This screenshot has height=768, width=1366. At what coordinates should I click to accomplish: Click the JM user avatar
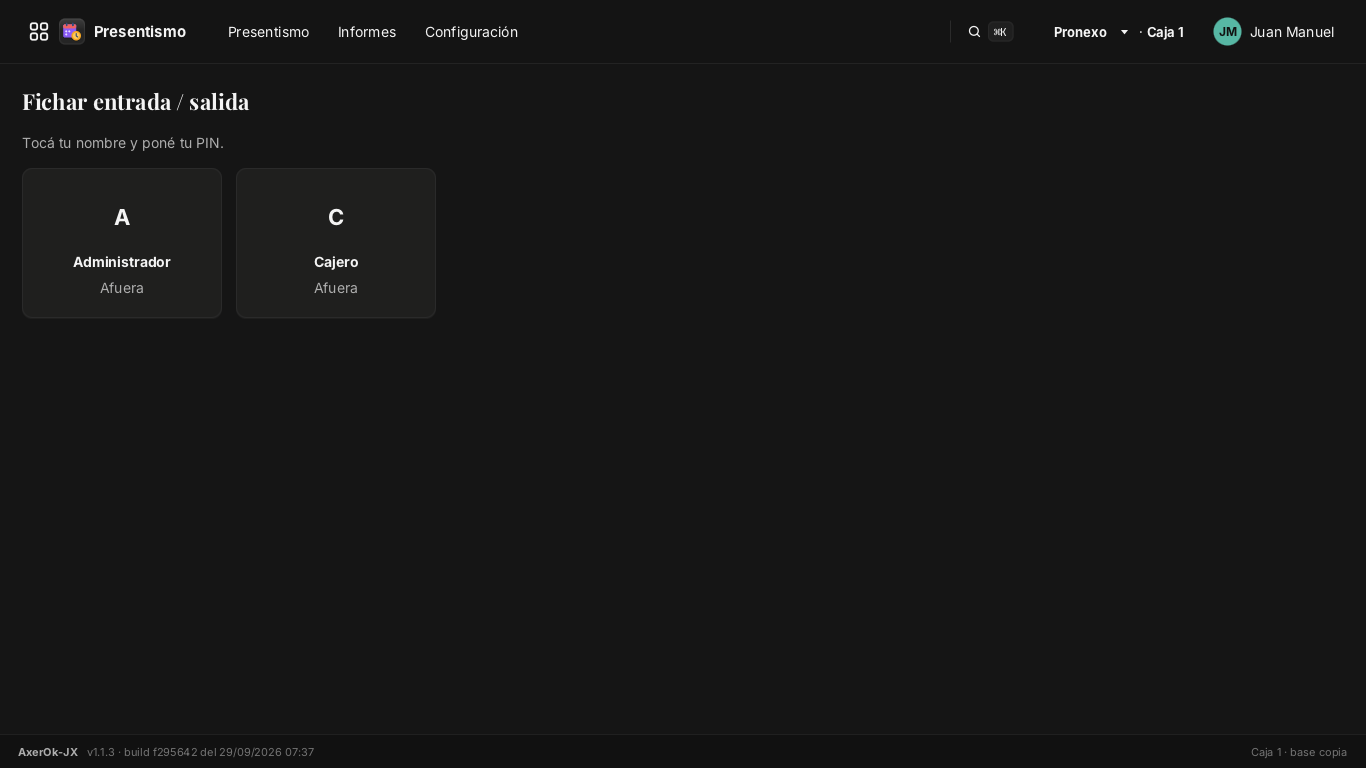click(x=1227, y=32)
